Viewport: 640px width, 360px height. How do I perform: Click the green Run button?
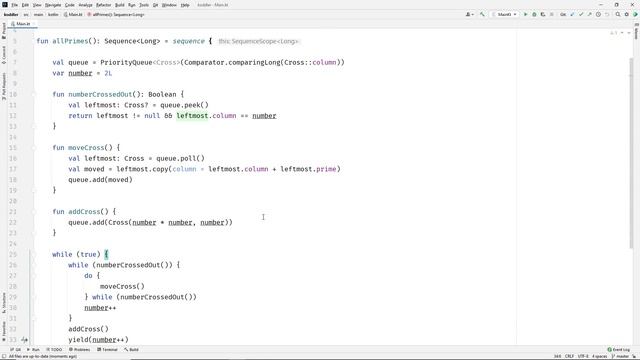pyautogui.click(x=525, y=15)
